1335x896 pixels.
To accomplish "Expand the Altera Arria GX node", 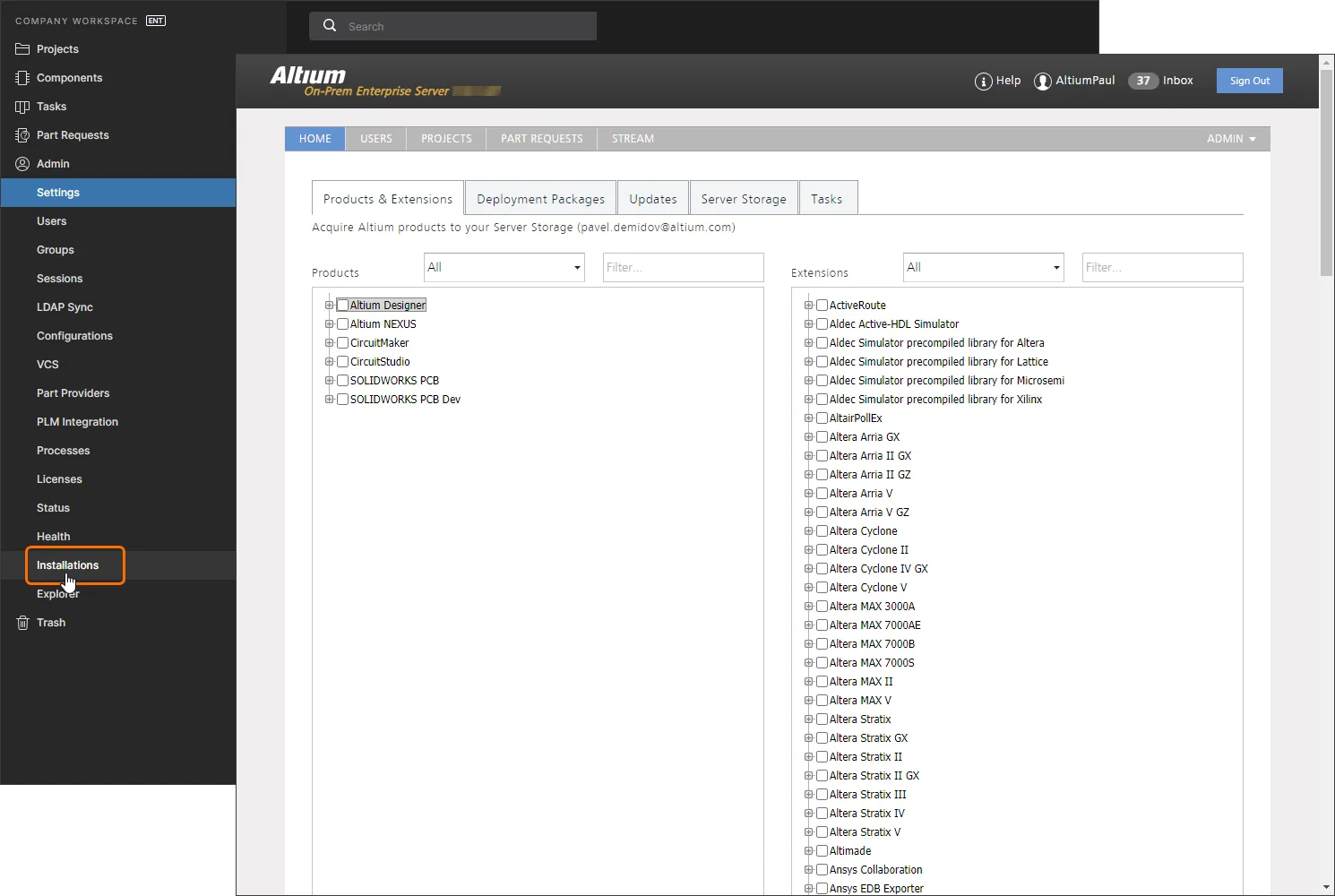I will 808,437.
